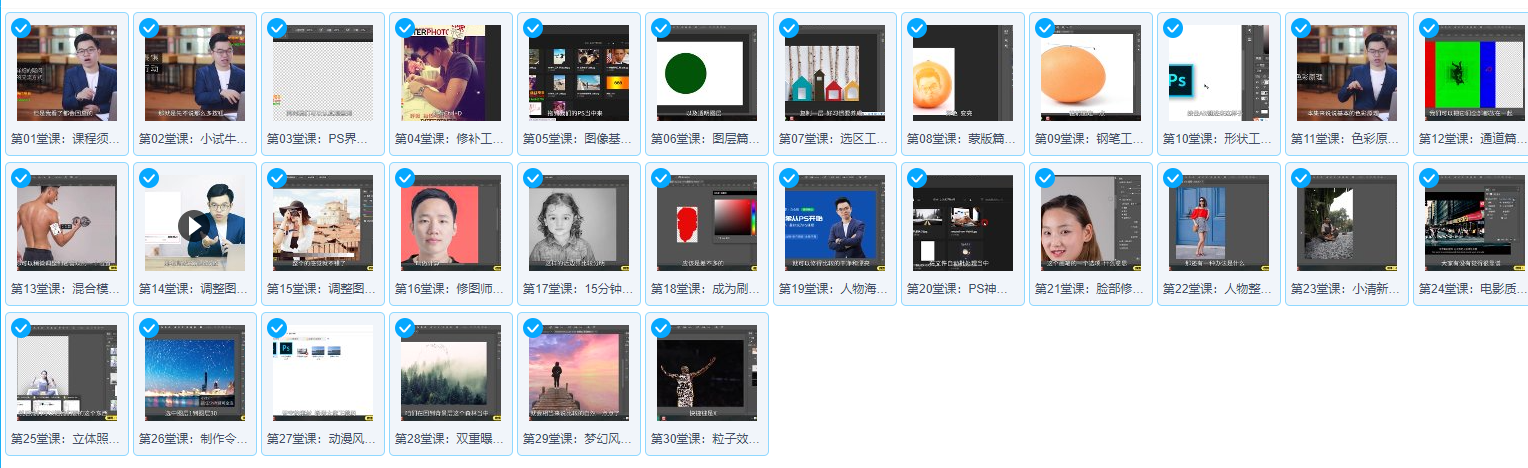Play the 第14堂课 video via play button

tap(195, 224)
